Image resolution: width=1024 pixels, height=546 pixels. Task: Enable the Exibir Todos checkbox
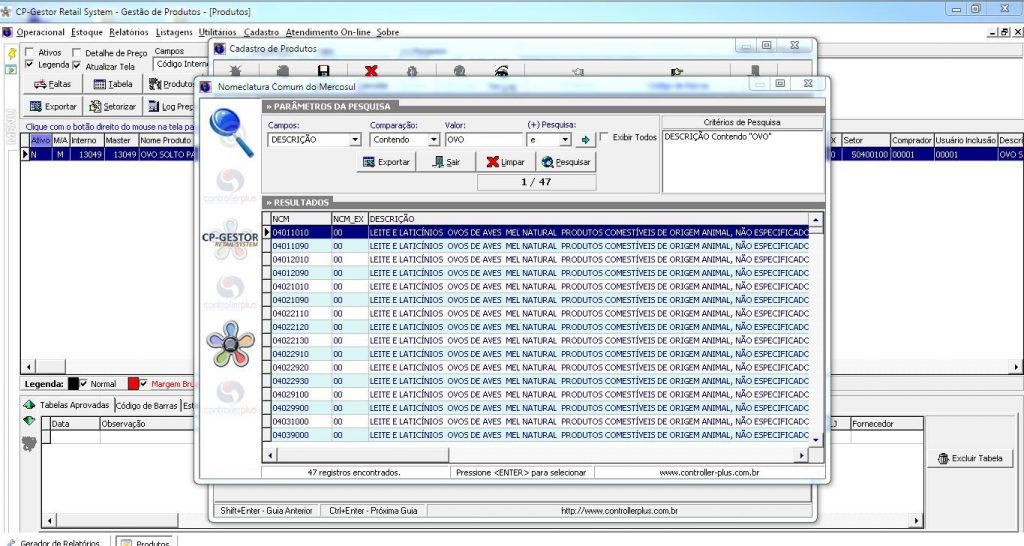pyautogui.click(x=604, y=137)
